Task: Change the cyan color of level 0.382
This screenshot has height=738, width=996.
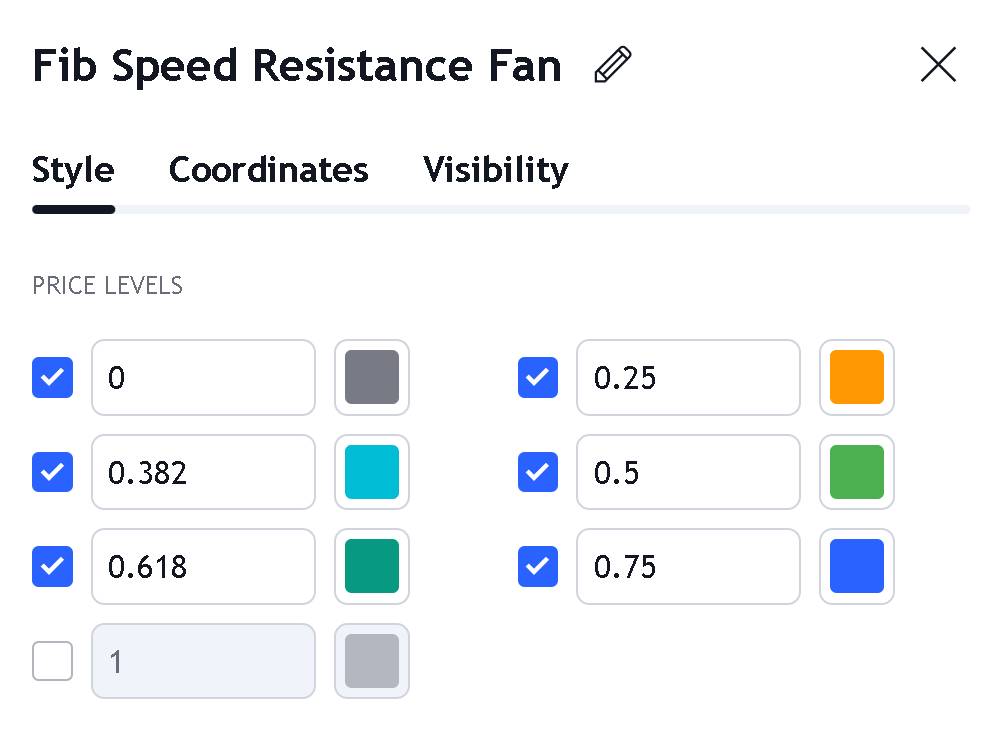Action: coord(372,472)
